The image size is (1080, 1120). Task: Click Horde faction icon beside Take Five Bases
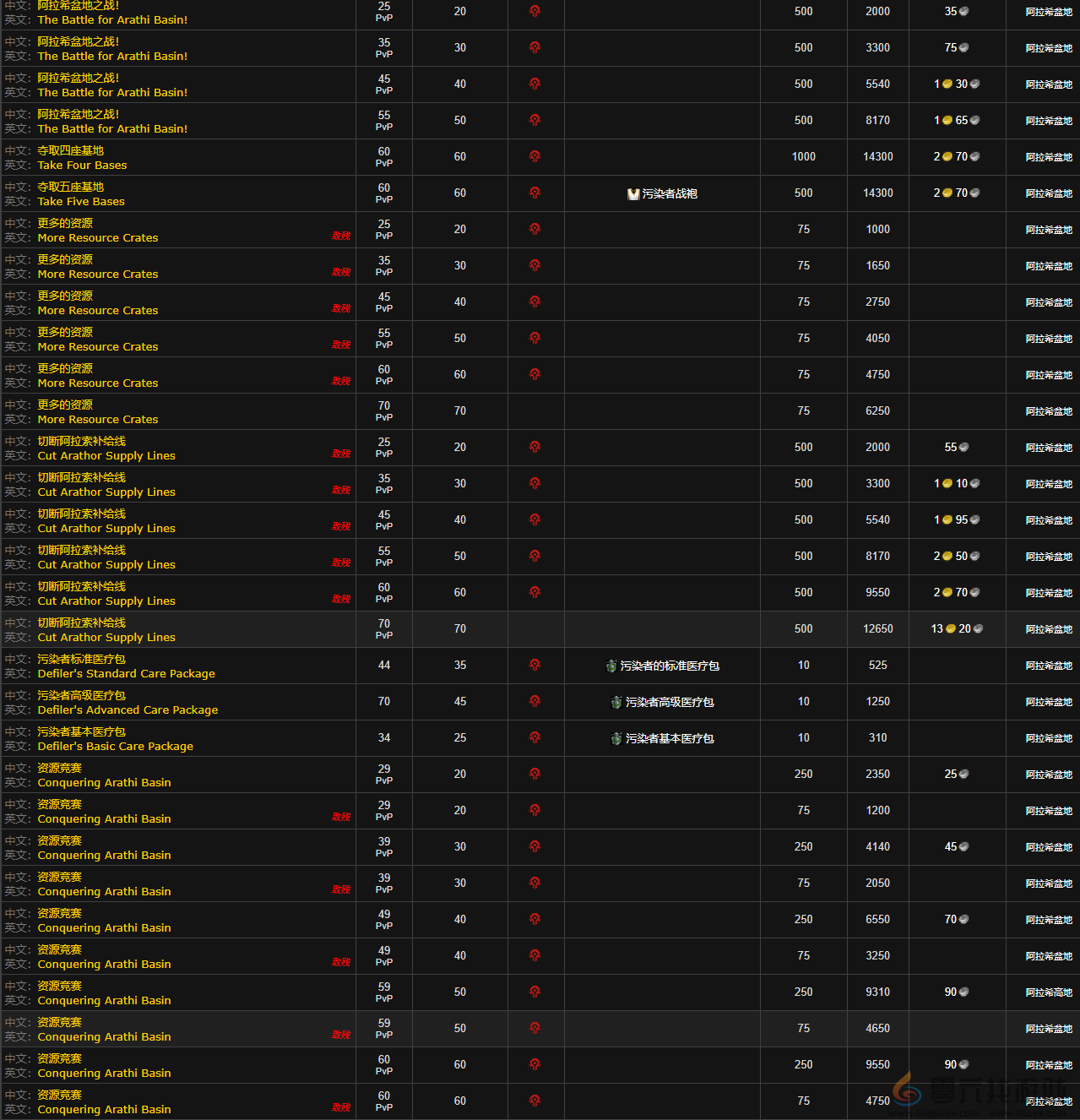point(535,193)
